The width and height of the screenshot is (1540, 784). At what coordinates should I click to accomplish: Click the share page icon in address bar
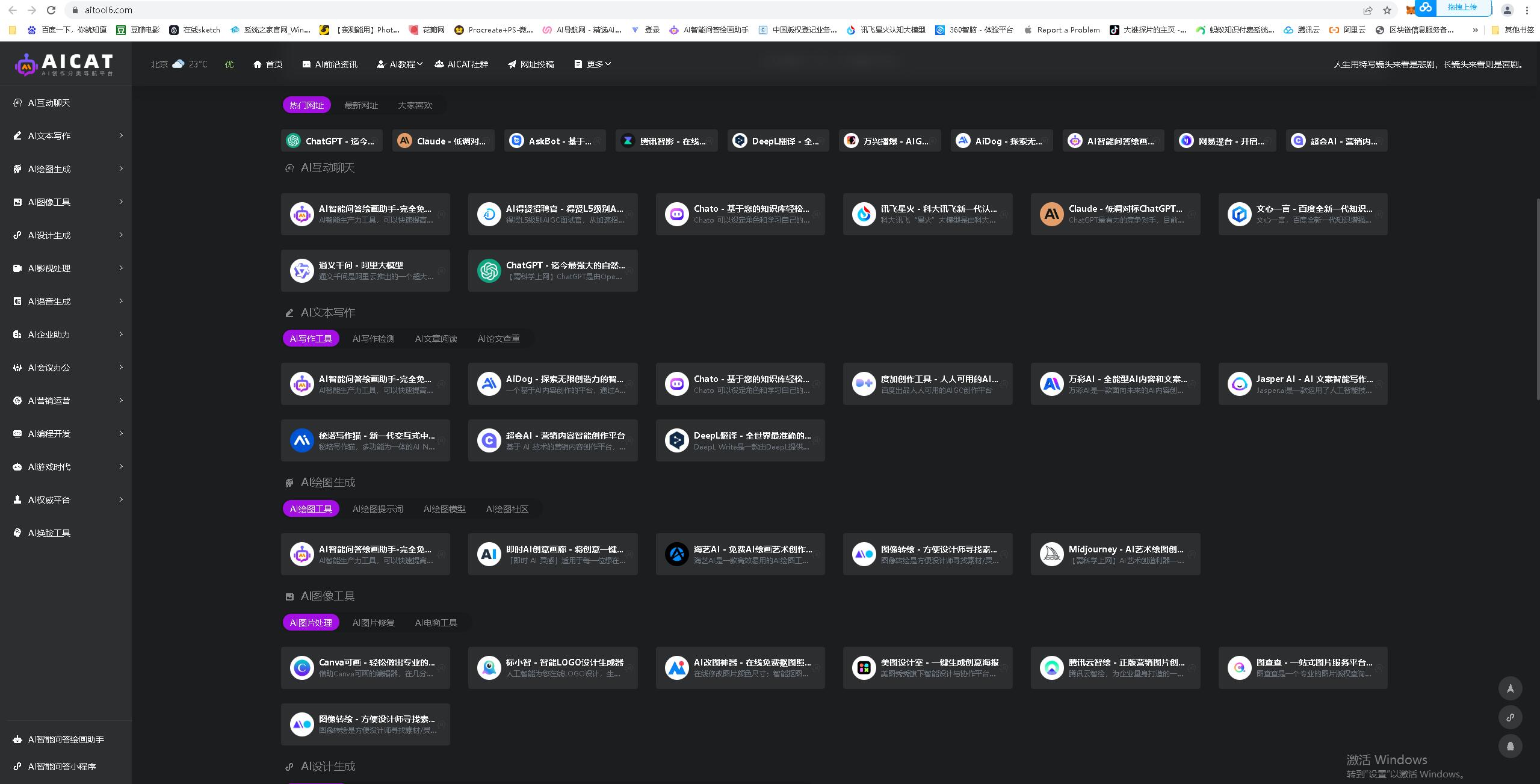[x=1368, y=10]
